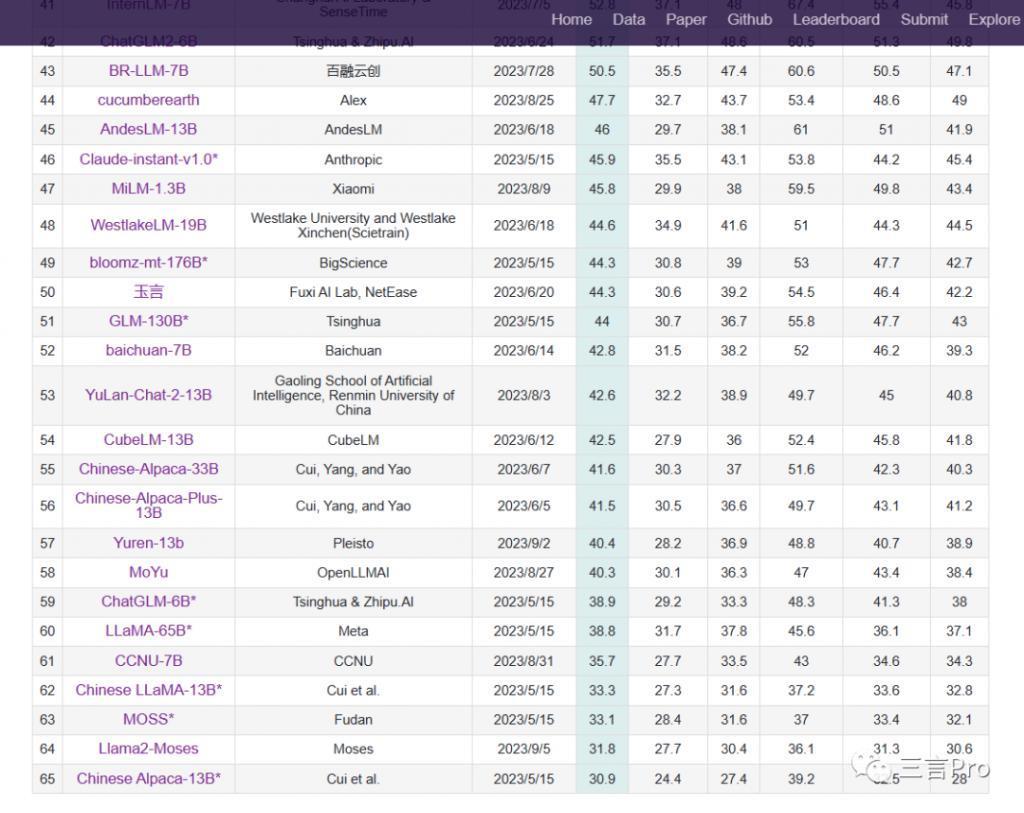Screen dimensions: 1024x813
Task: Click the 玉言 model link
Action: tap(148, 292)
